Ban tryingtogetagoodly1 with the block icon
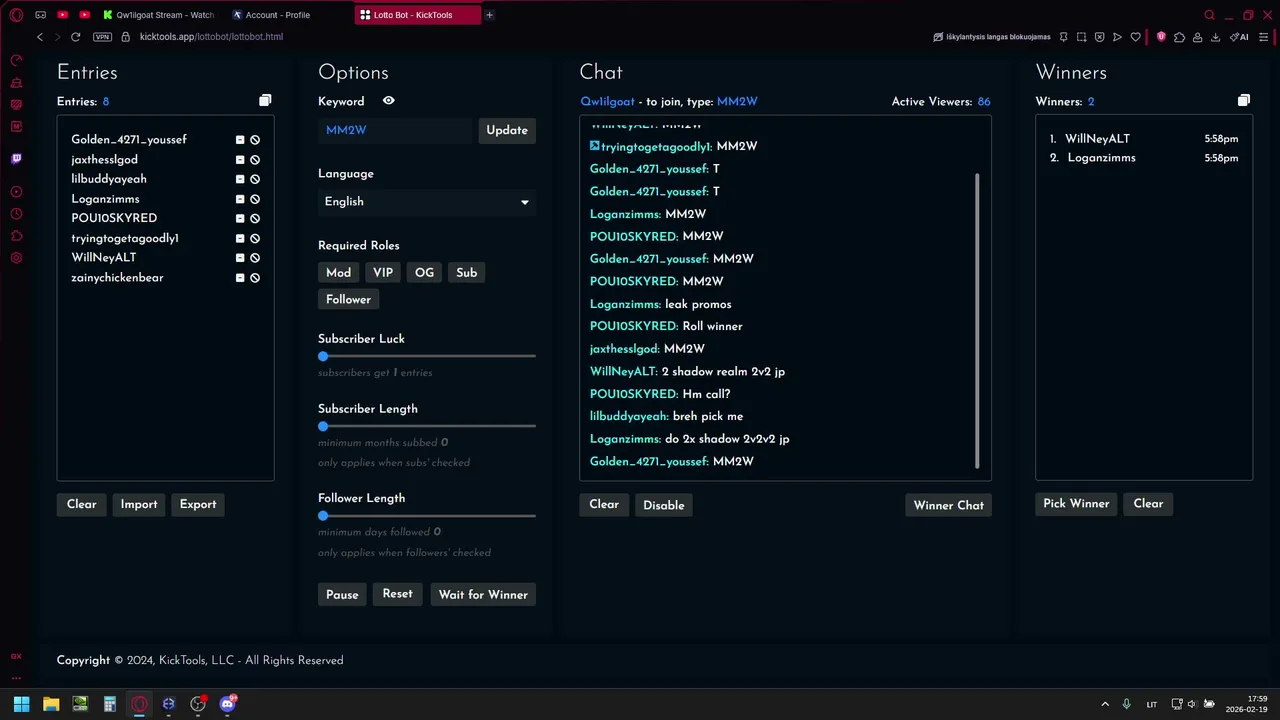This screenshot has height=720, width=1280. pyautogui.click(x=255, y=239)
